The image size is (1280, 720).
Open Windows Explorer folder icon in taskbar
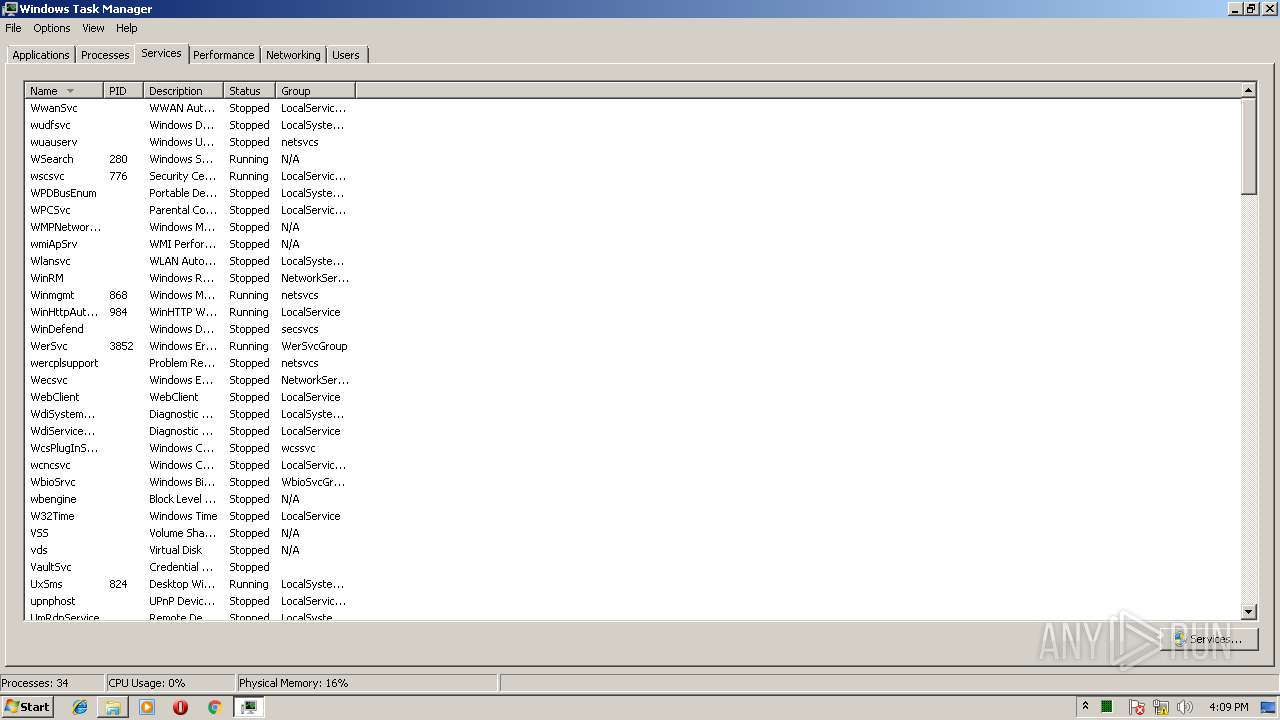click(x=113, y=707)
